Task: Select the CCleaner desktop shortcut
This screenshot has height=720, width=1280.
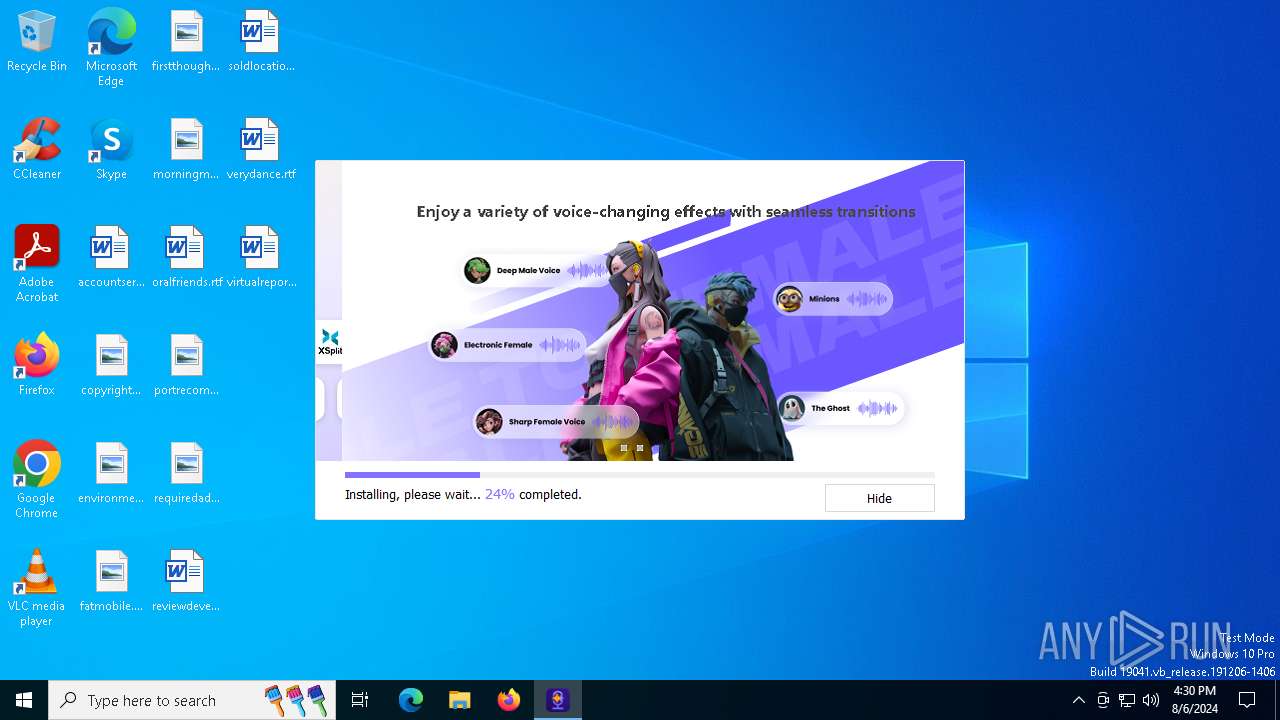Action: pyautogui.click(x=37, y=149)
